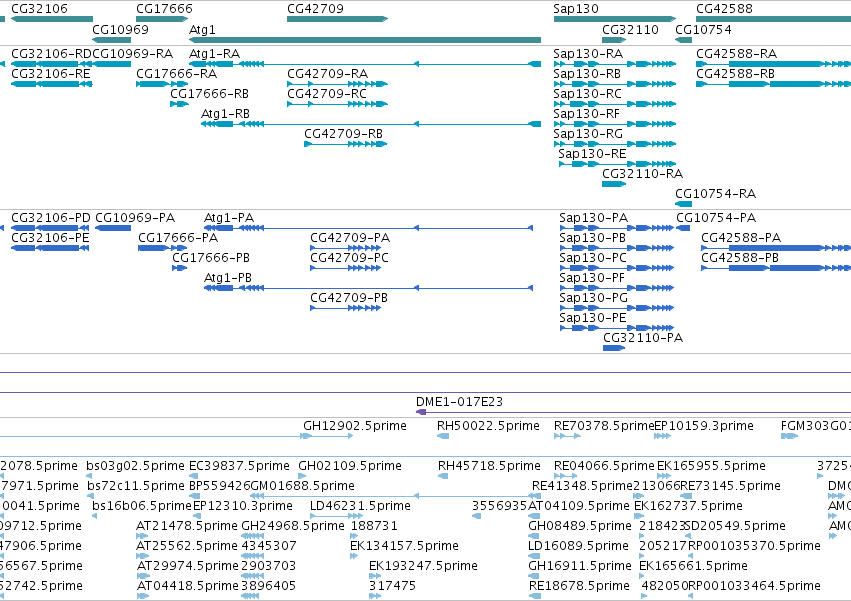This screenshot has height=601, width=851.
Task: Select the CG17666 gene label
Action: point(164,9)
